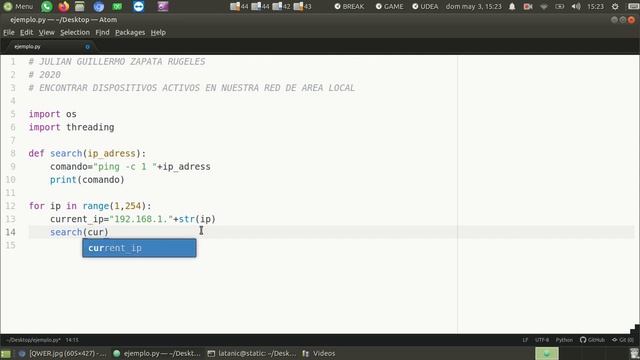This screenshot has height=360, width=640.
Task: Click the red screen recorder tray icon
Action: click(528, 6)
